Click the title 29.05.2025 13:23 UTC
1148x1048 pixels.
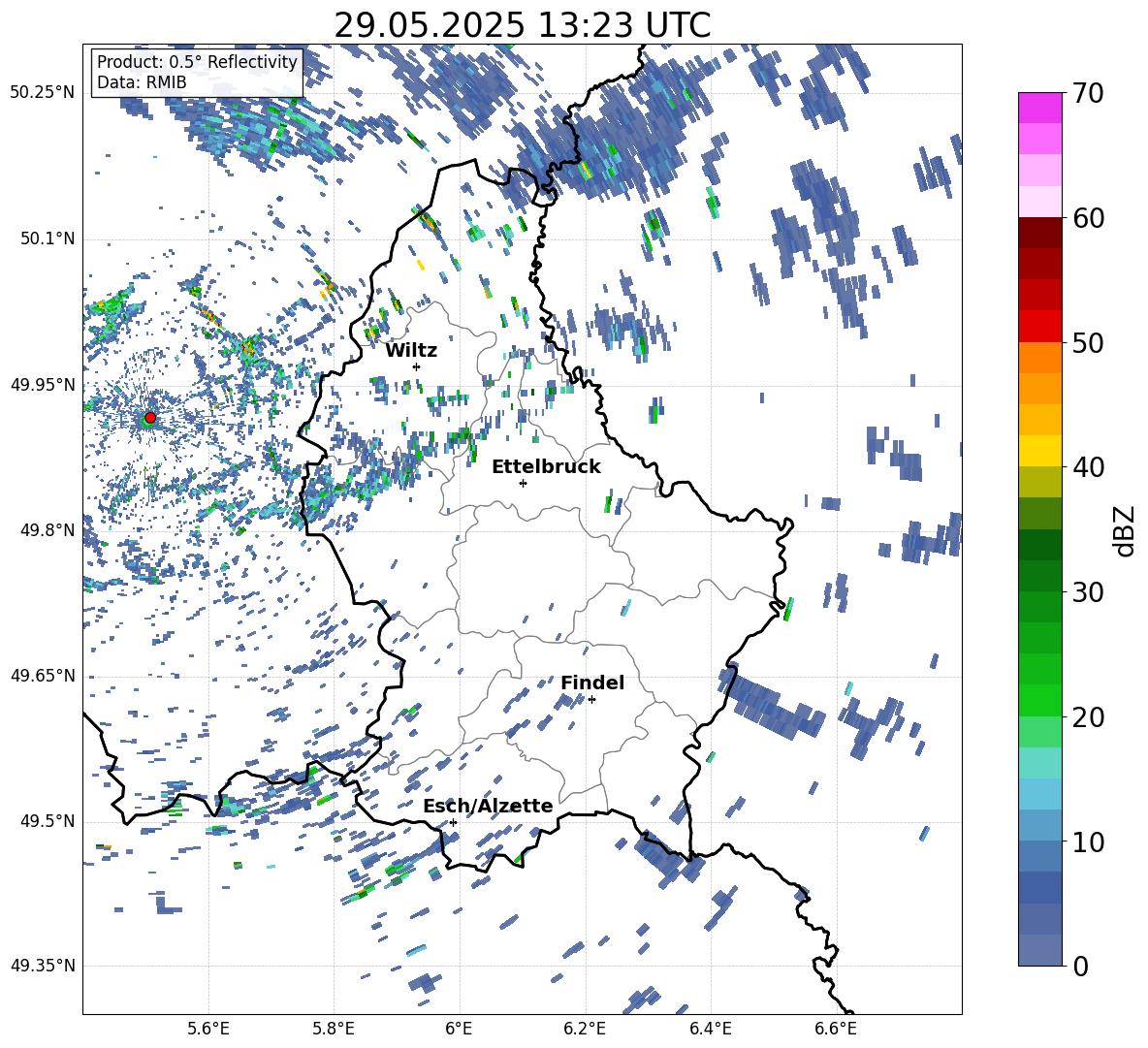pos(522,25)
